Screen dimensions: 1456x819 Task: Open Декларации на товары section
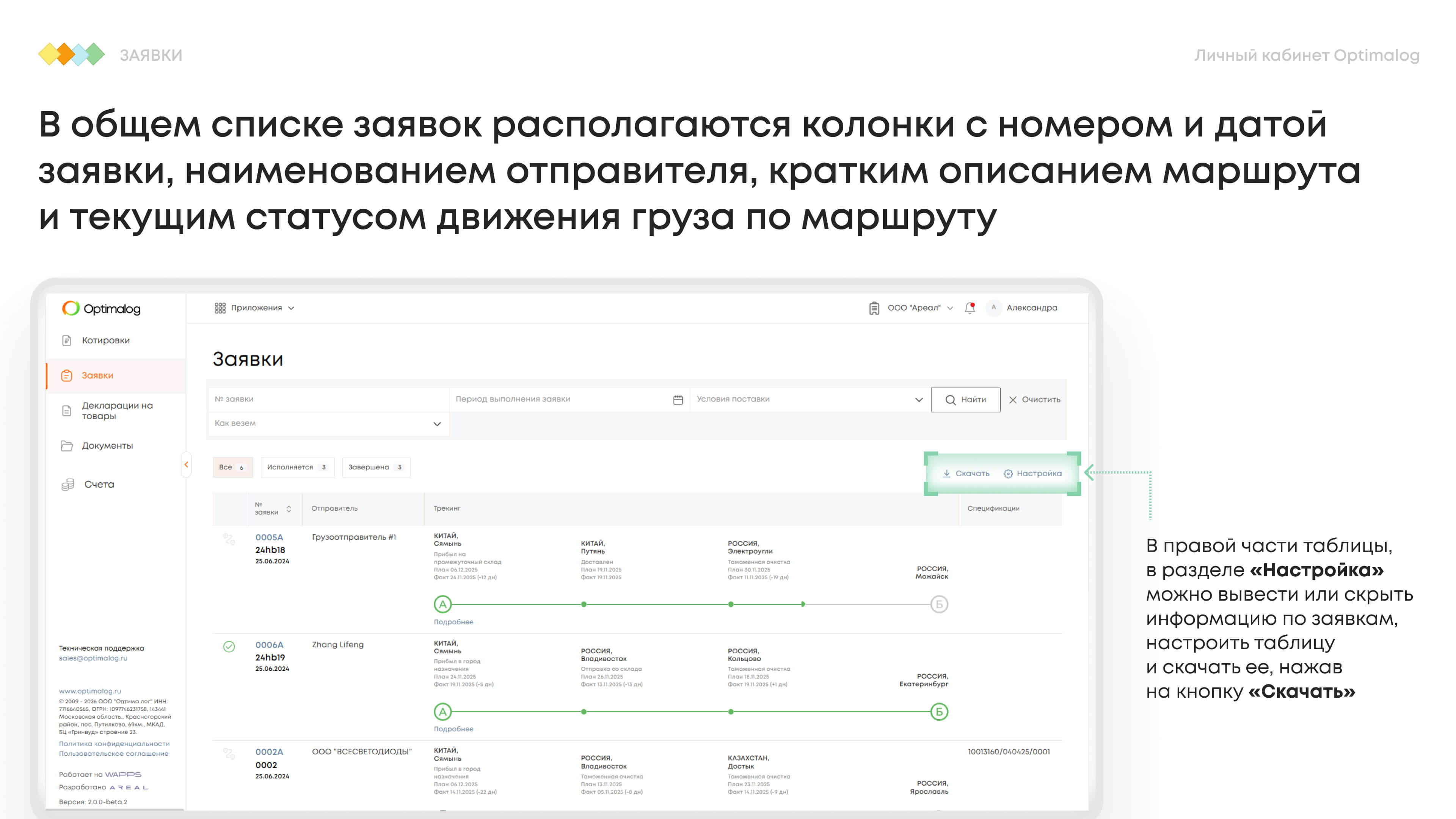click(x=116, y=411)
